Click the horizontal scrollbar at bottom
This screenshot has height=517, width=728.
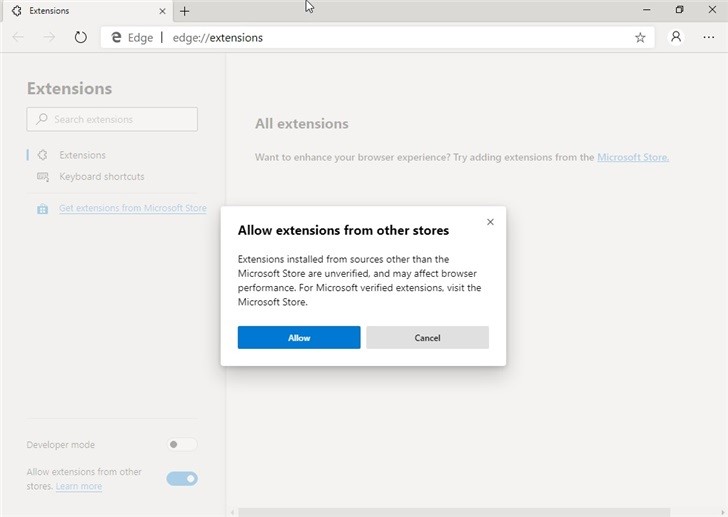click(450, 512)
